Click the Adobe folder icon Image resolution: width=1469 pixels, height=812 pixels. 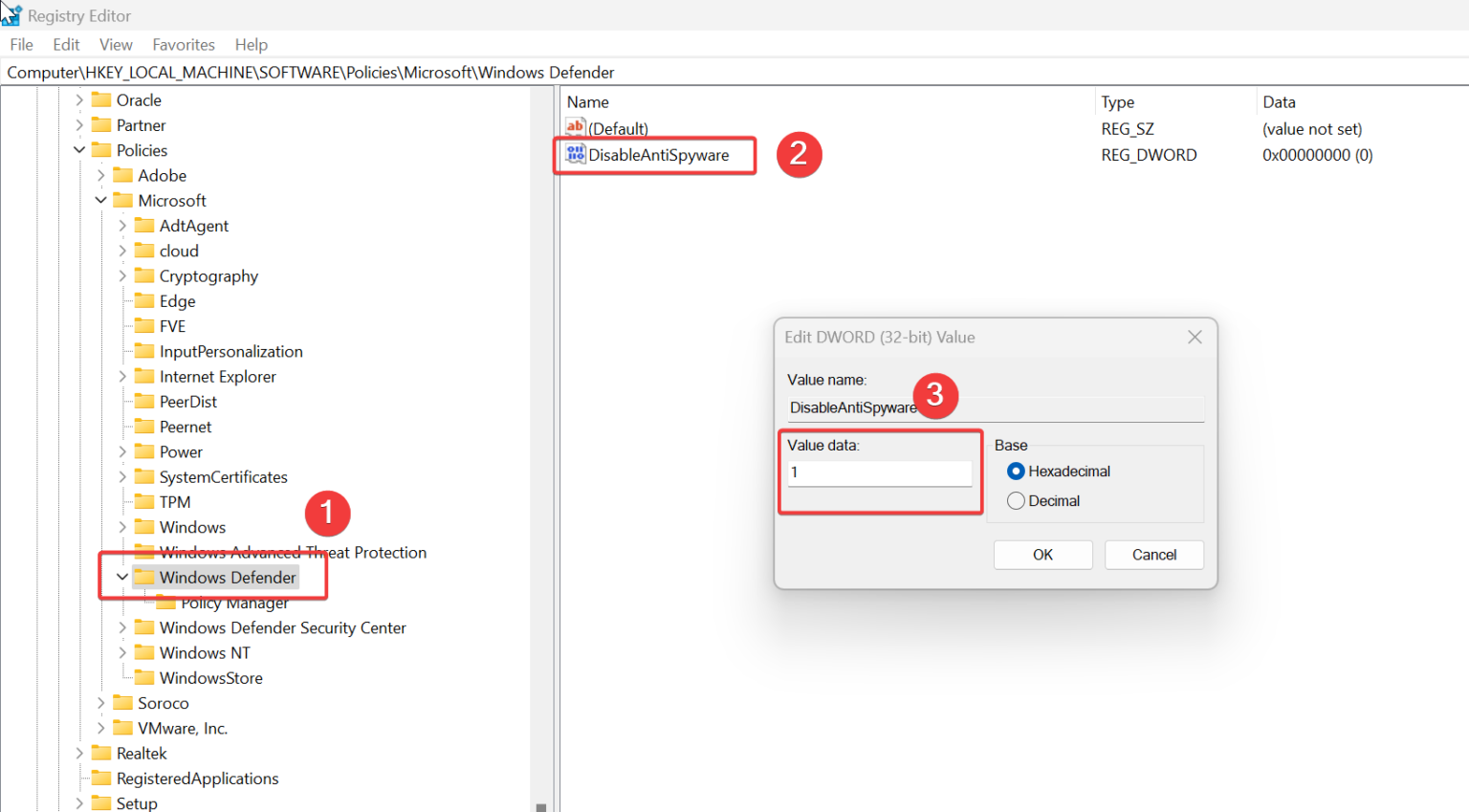click(x=122, y=175)
